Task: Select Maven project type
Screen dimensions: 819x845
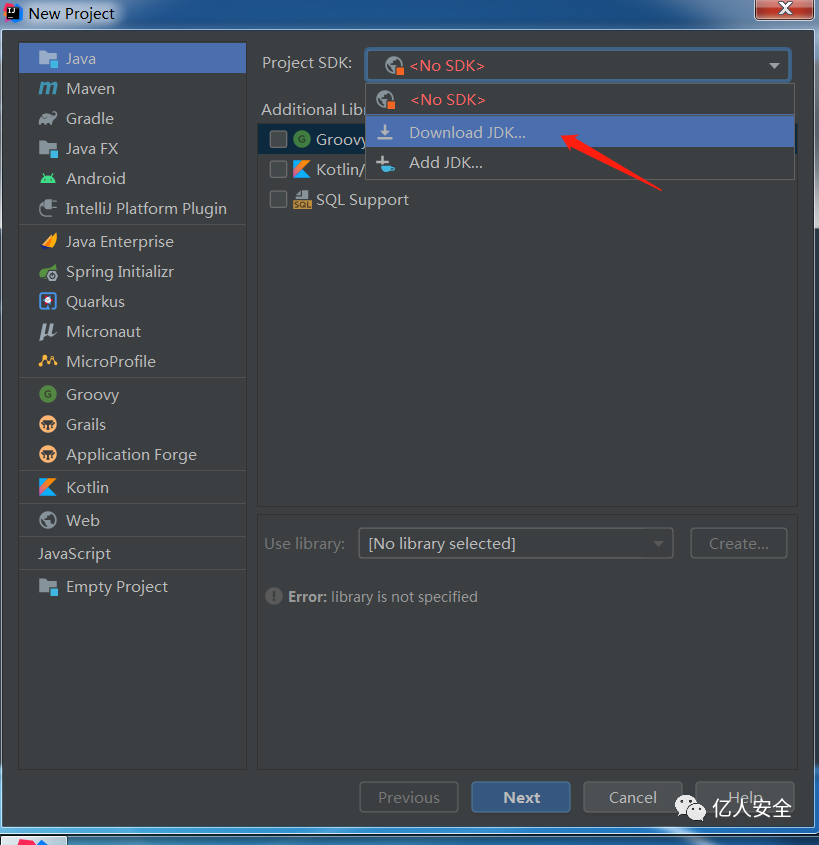Action: pos(133,88)
